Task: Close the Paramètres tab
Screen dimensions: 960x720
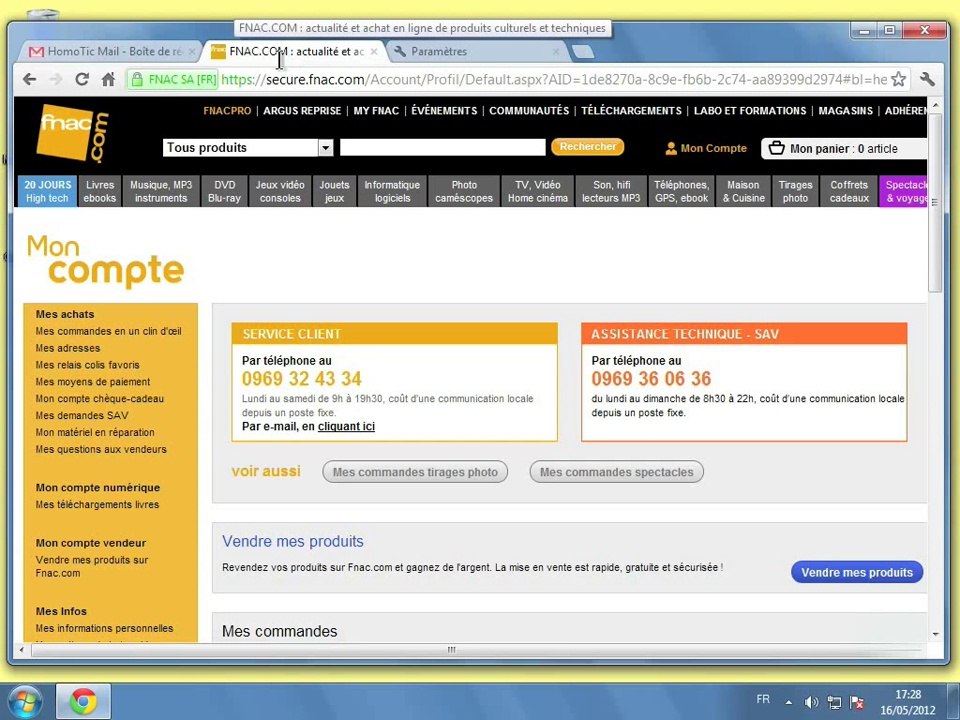Action: [x=556, y=51]
